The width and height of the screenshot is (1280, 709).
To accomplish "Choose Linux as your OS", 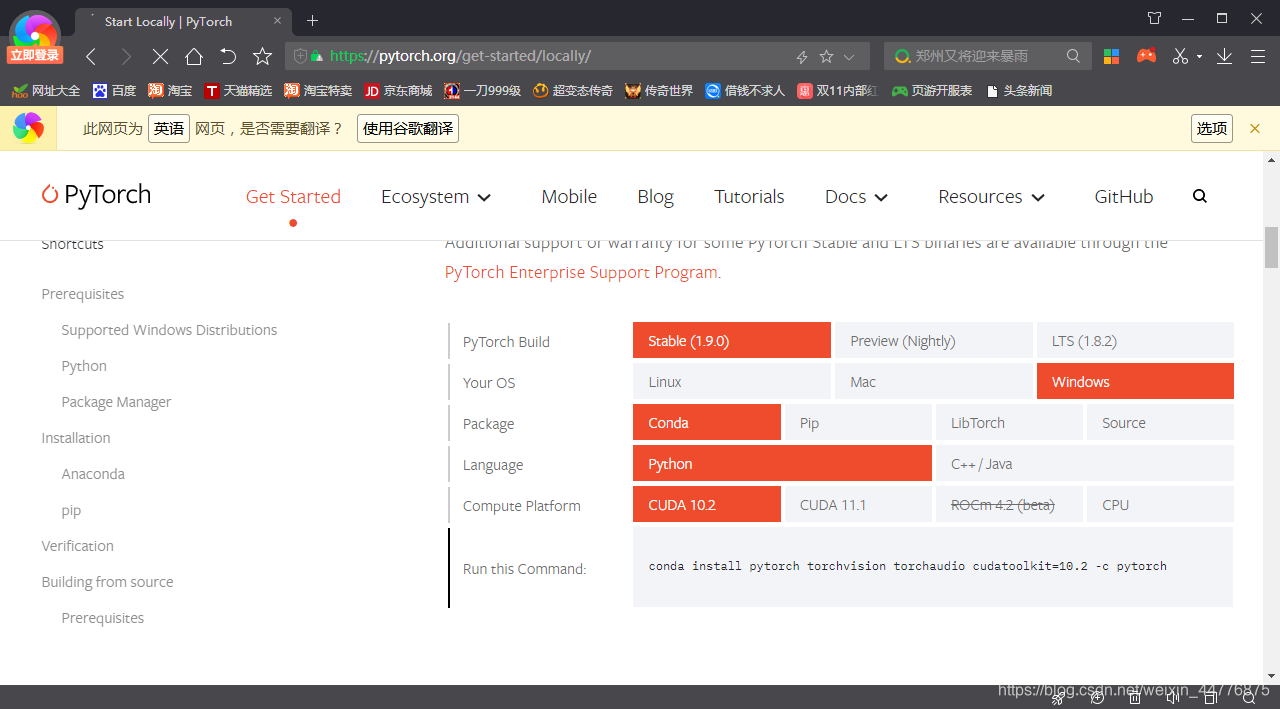I will click(732, 381).
